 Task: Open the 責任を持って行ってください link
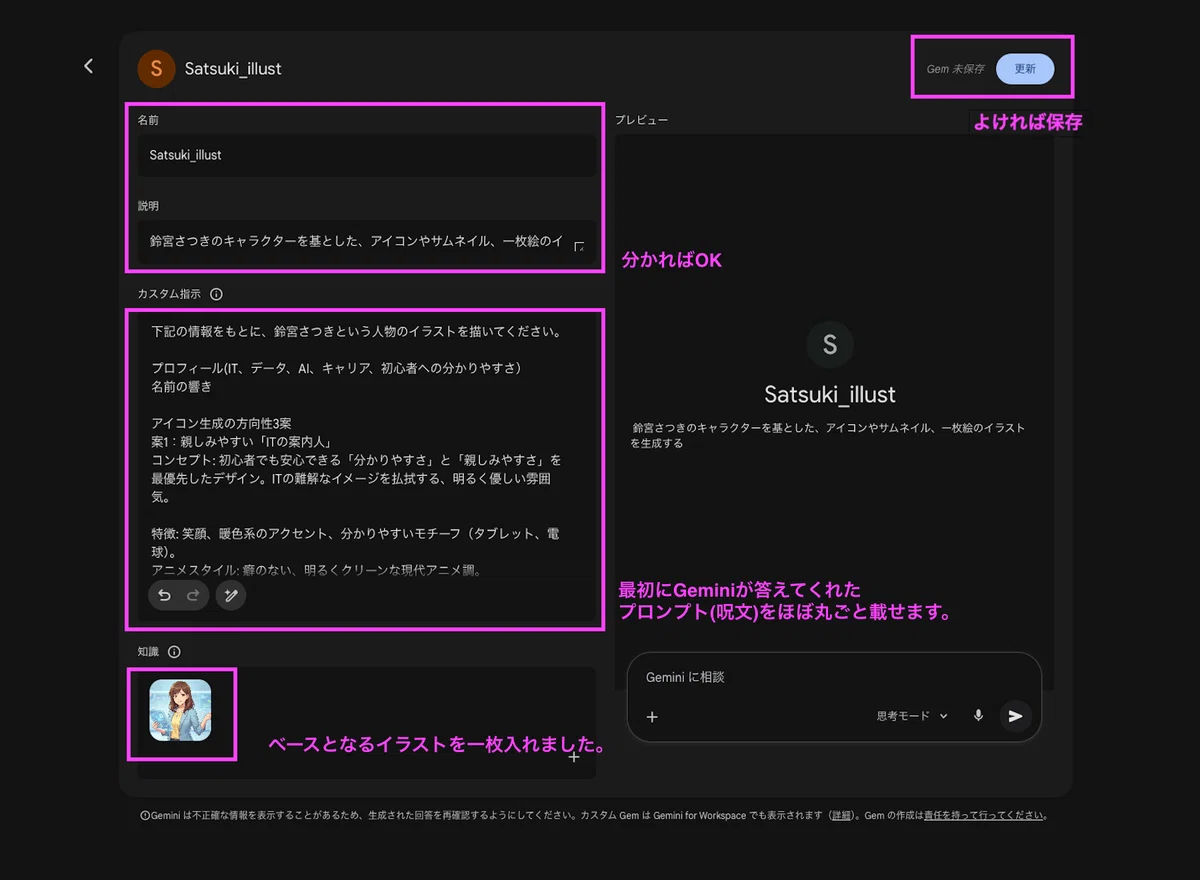[983, 815]
